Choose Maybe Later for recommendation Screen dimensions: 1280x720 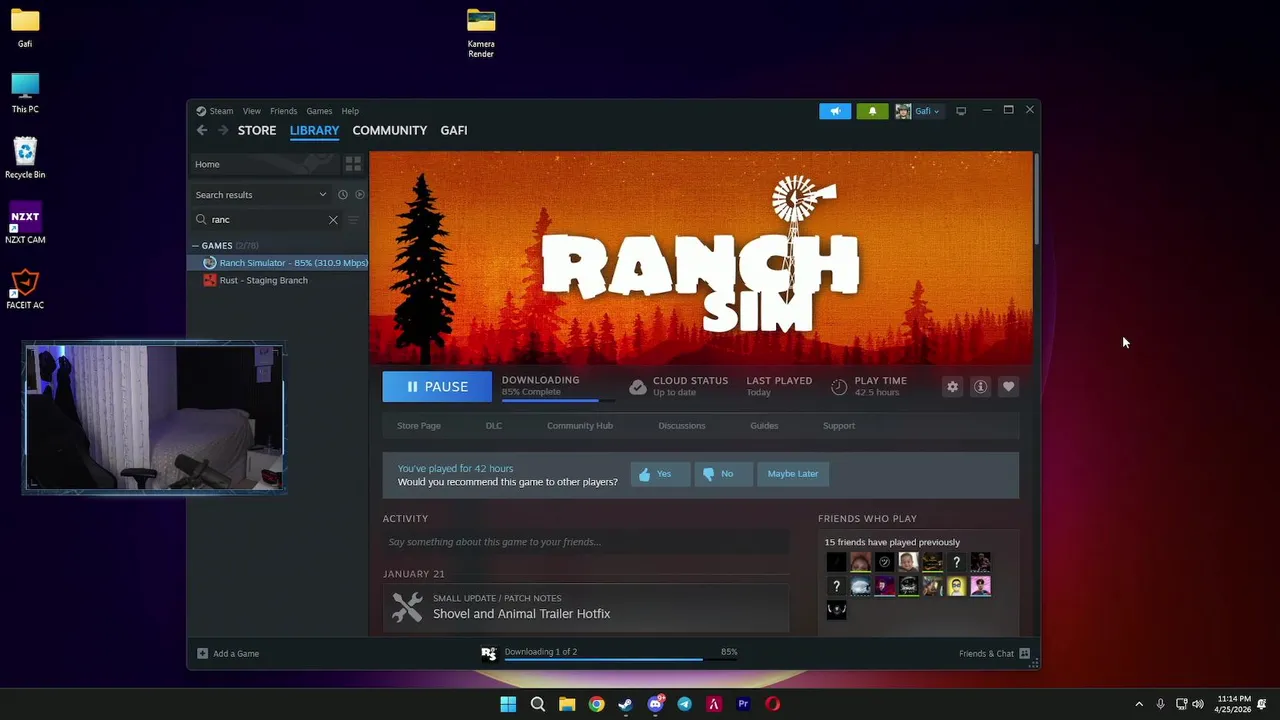(x=793, y=474)
